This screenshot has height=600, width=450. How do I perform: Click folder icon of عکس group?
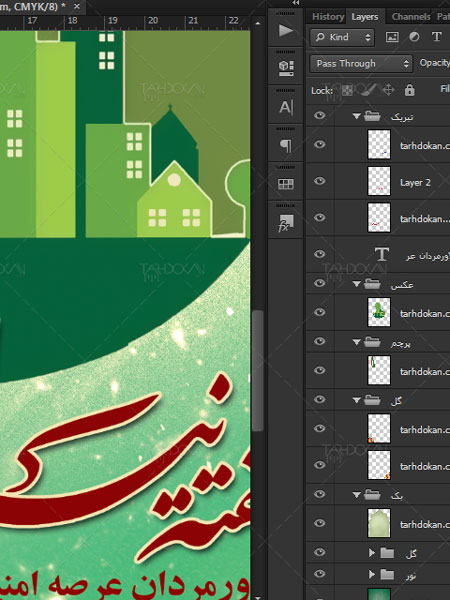click(x=372, y=284)
